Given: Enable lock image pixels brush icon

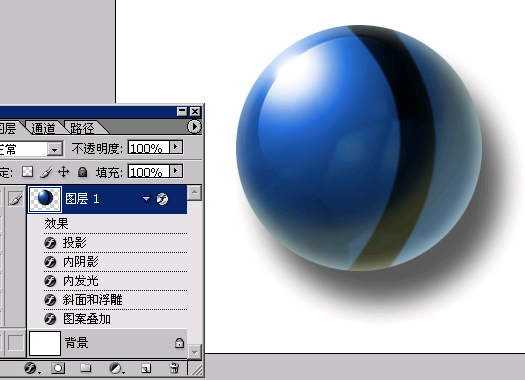Looking at the screenshot, I should pos(46,172).
